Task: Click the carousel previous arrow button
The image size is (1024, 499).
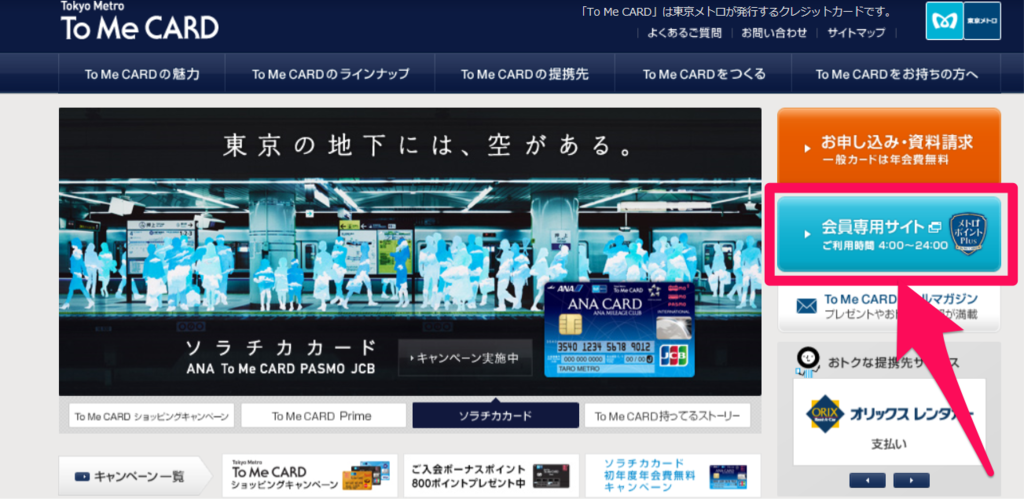Action: coord(867,481)
